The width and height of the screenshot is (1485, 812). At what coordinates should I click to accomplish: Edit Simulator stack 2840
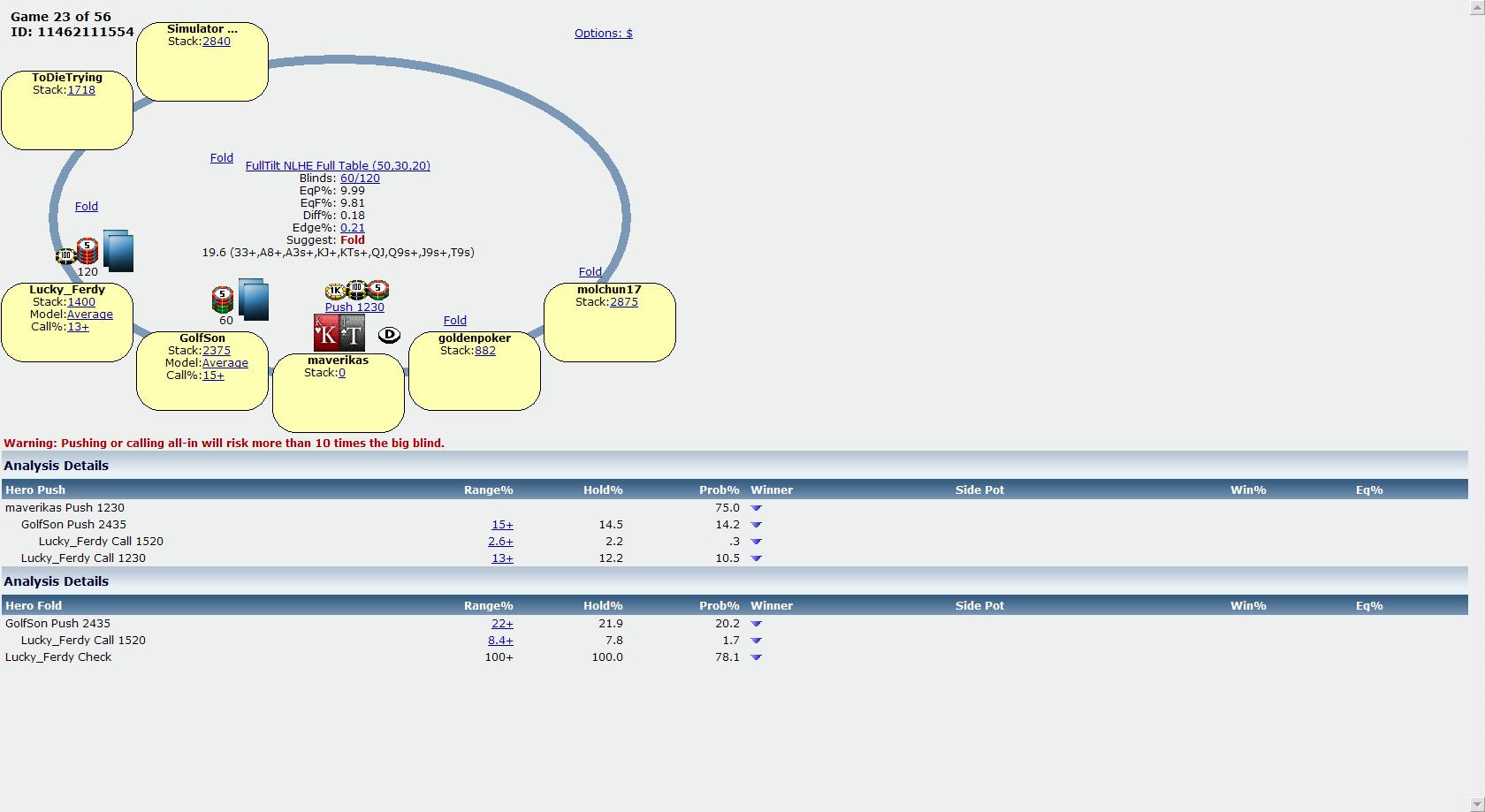click(217, 41)
